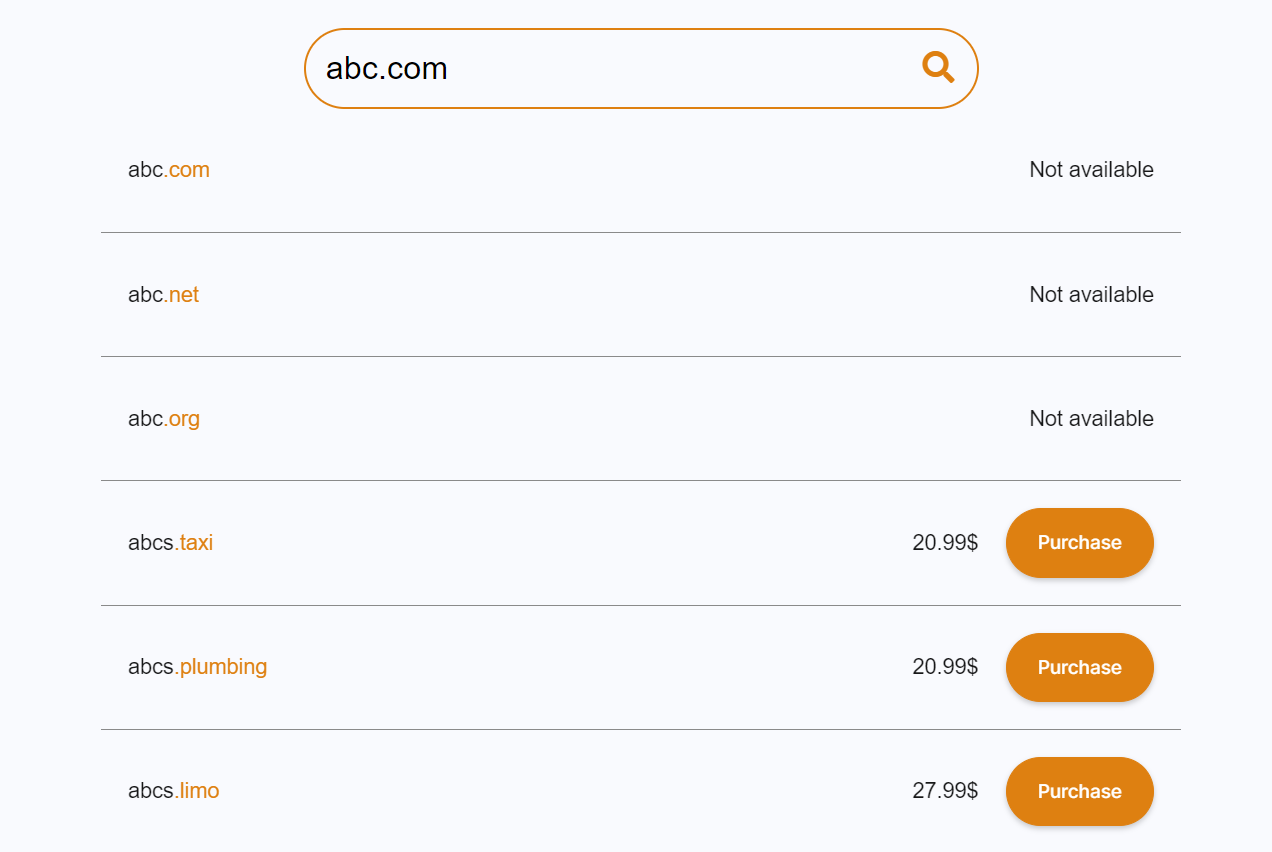Click the magnifying glass search icon
Viewport: 1272px width, 852px height.
coord(938,68)
